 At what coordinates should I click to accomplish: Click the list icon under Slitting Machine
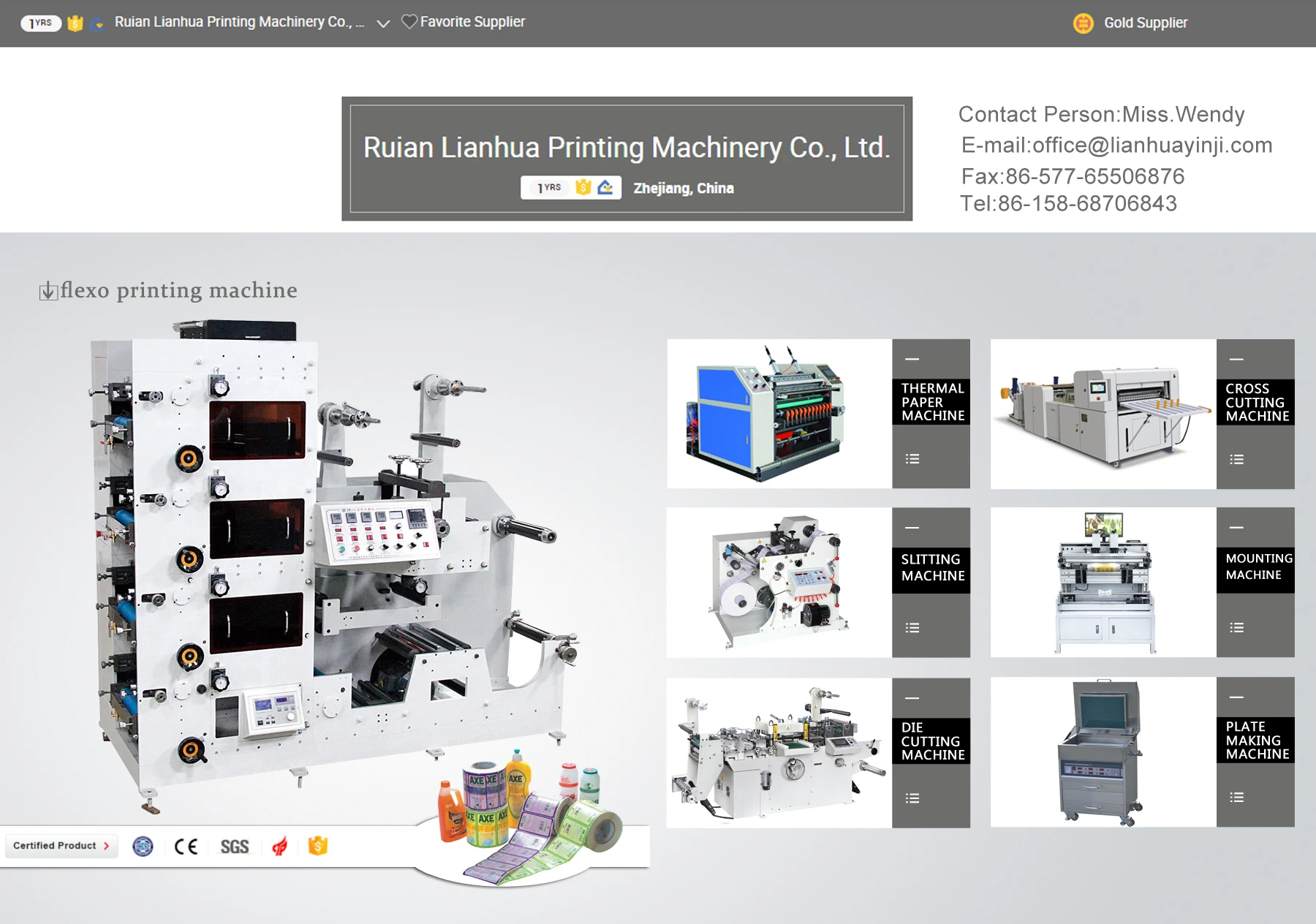point(912,628)
